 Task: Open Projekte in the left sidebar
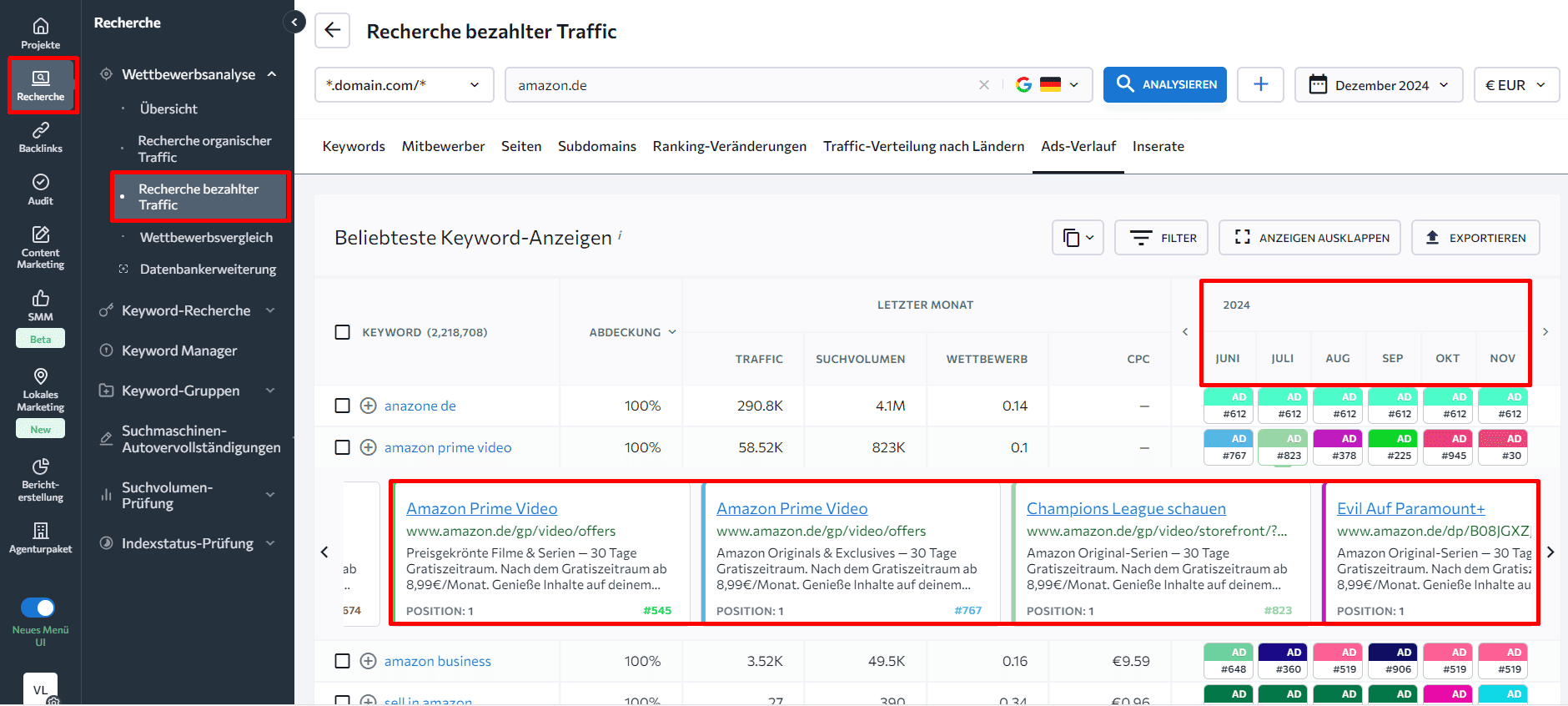40,33
